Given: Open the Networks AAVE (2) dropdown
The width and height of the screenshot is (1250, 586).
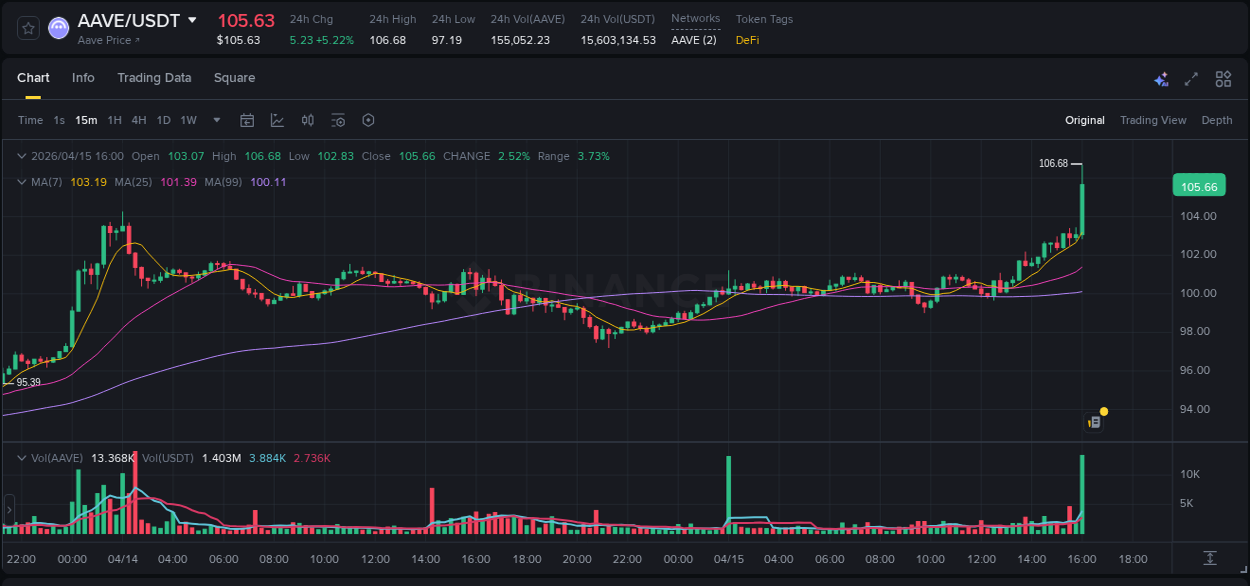Looking at the screenshot, I should tap(694, 41).
